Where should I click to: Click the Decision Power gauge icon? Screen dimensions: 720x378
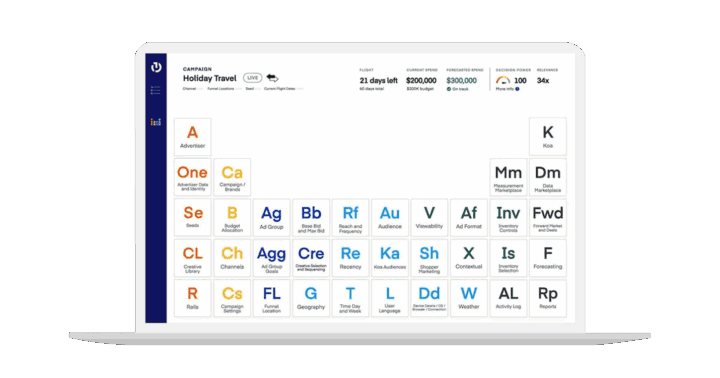[x=503, y=80]
